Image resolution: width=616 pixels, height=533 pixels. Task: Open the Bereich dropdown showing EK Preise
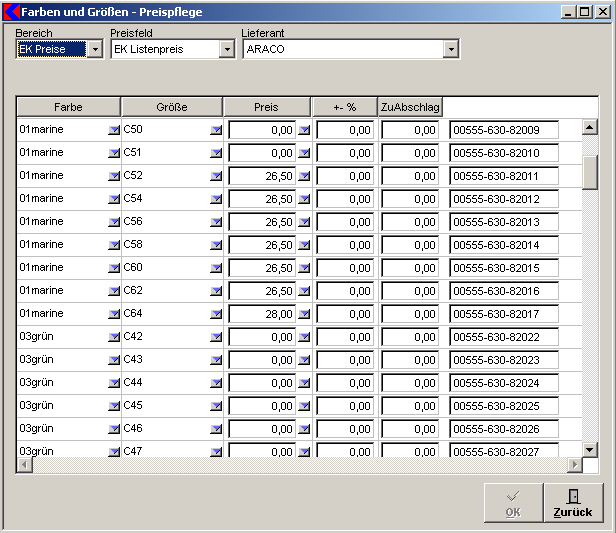coord(95,49)
